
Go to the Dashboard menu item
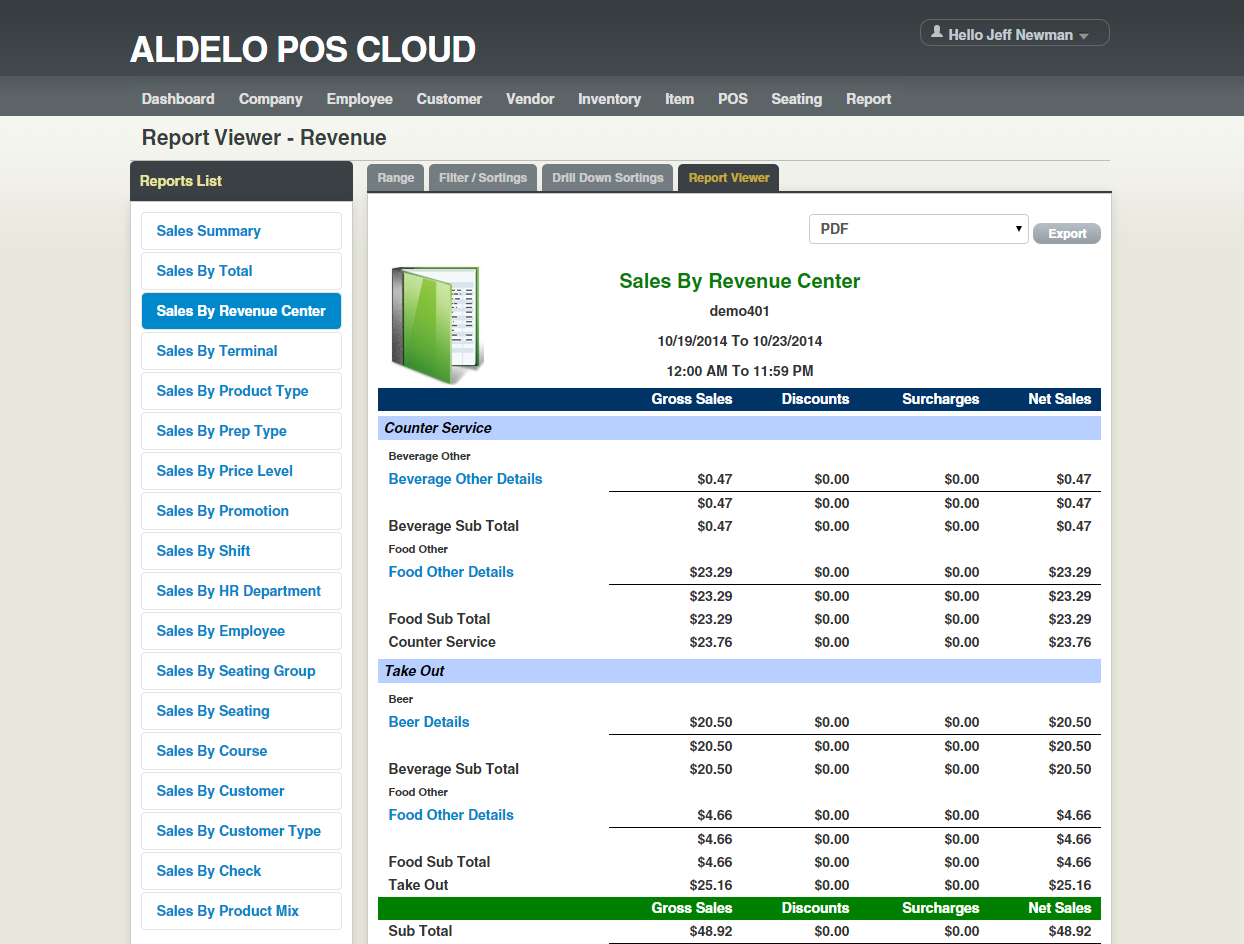[178, 99]
